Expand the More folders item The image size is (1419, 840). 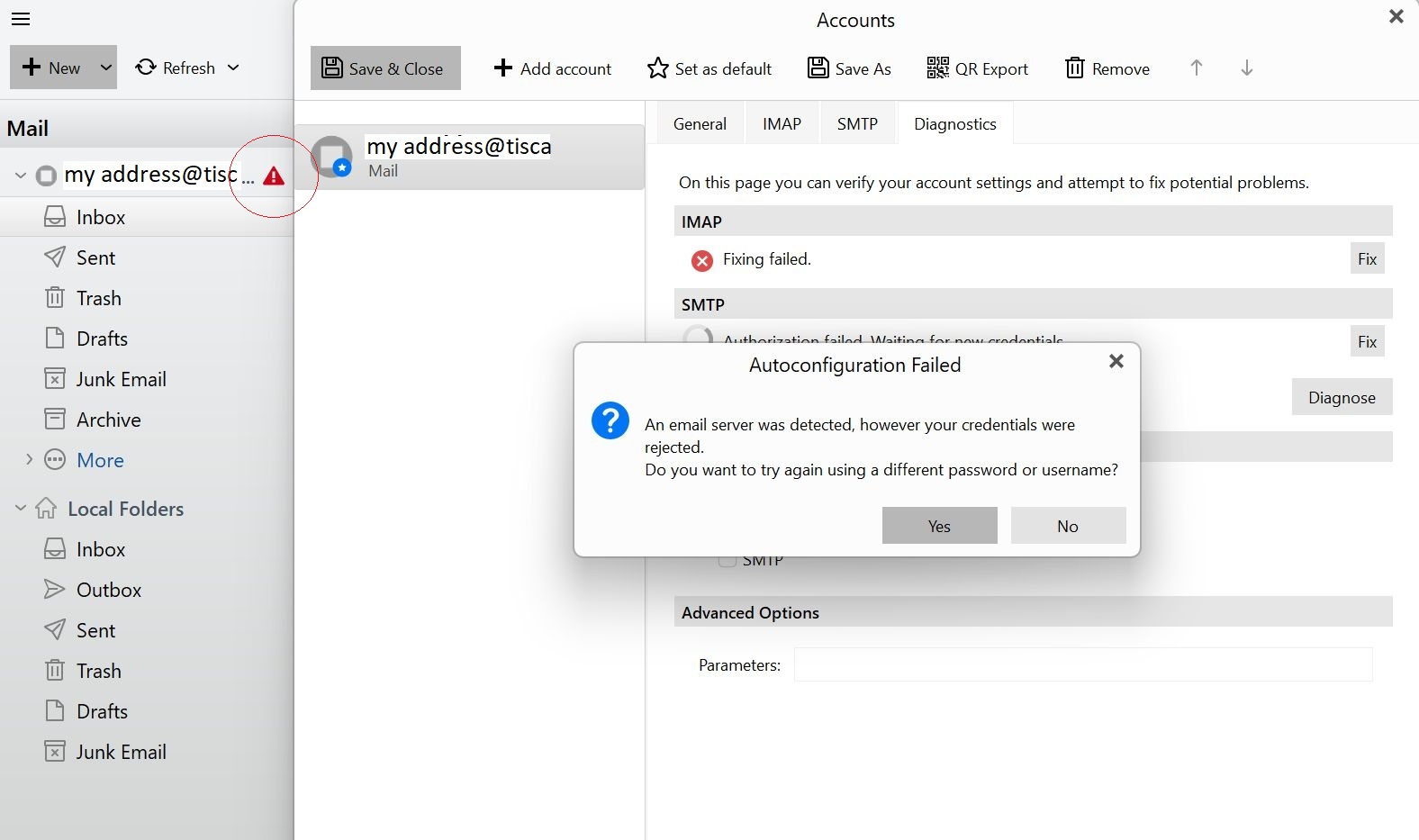point(29,460)
